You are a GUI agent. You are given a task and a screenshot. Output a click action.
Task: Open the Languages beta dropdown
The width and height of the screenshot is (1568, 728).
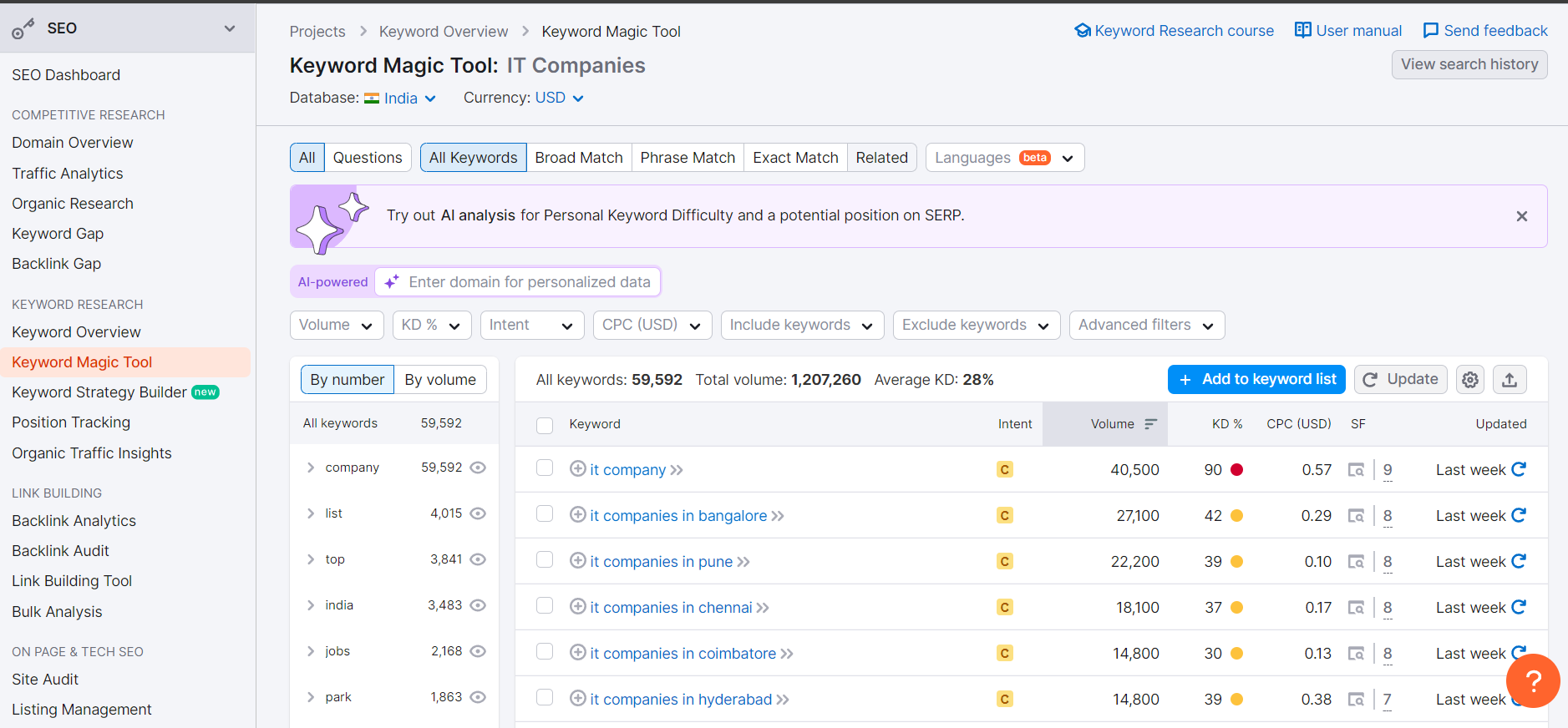click(x=1005, y=158)
